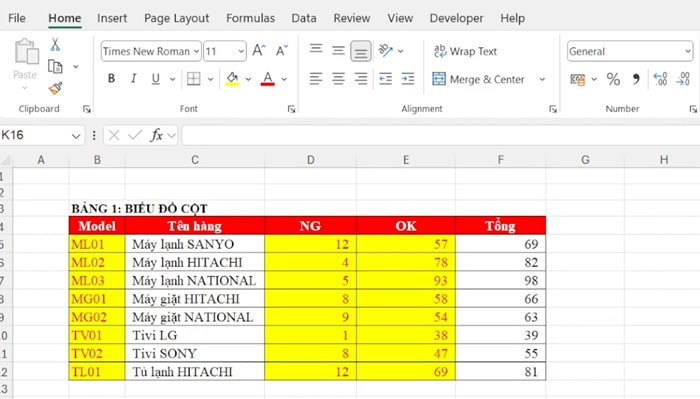Screen dimensions: 700x399
Task: Toggle Bold formatting
Action: [x=111, y=79]
